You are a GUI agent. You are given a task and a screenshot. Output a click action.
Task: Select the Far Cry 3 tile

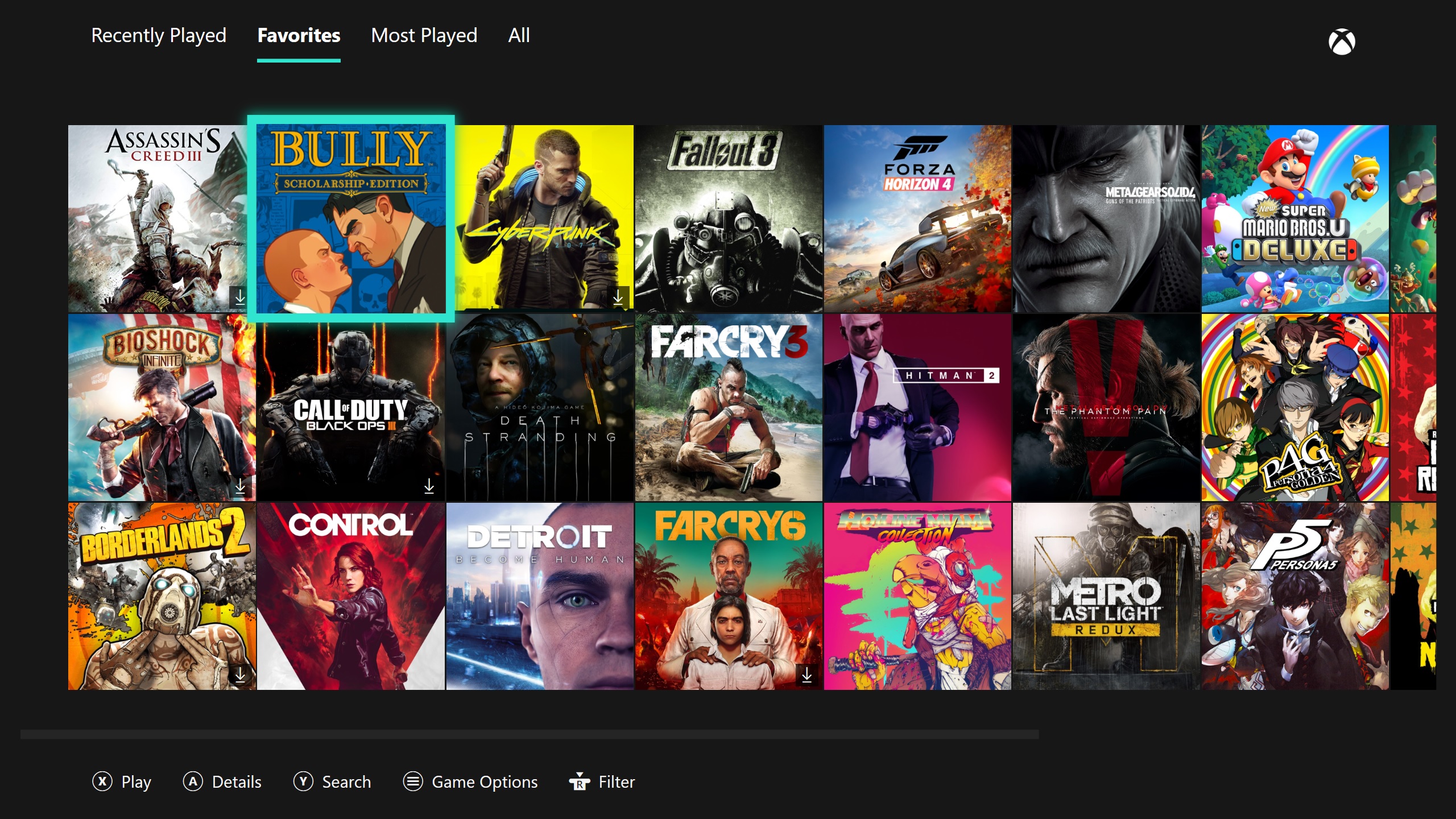pos(729,408)
